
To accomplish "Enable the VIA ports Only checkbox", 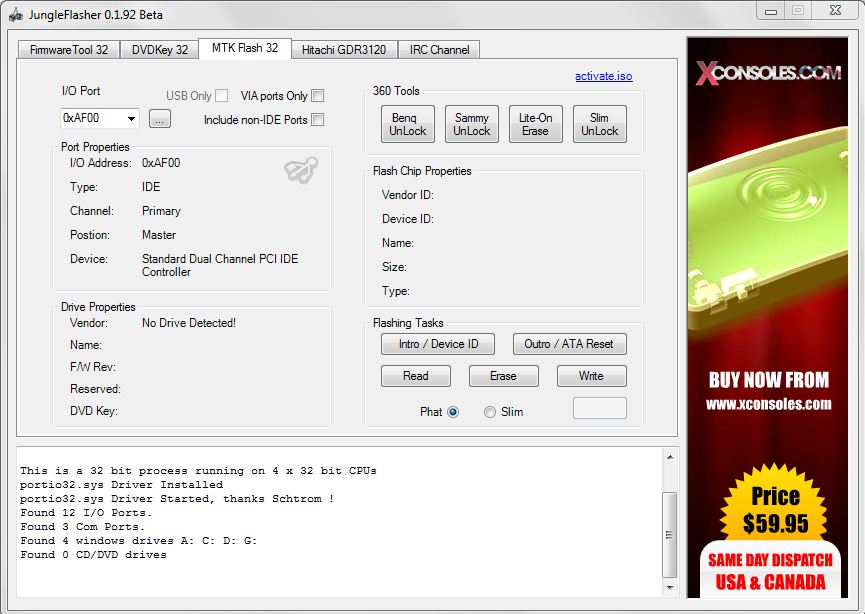I will coord(317,95).
